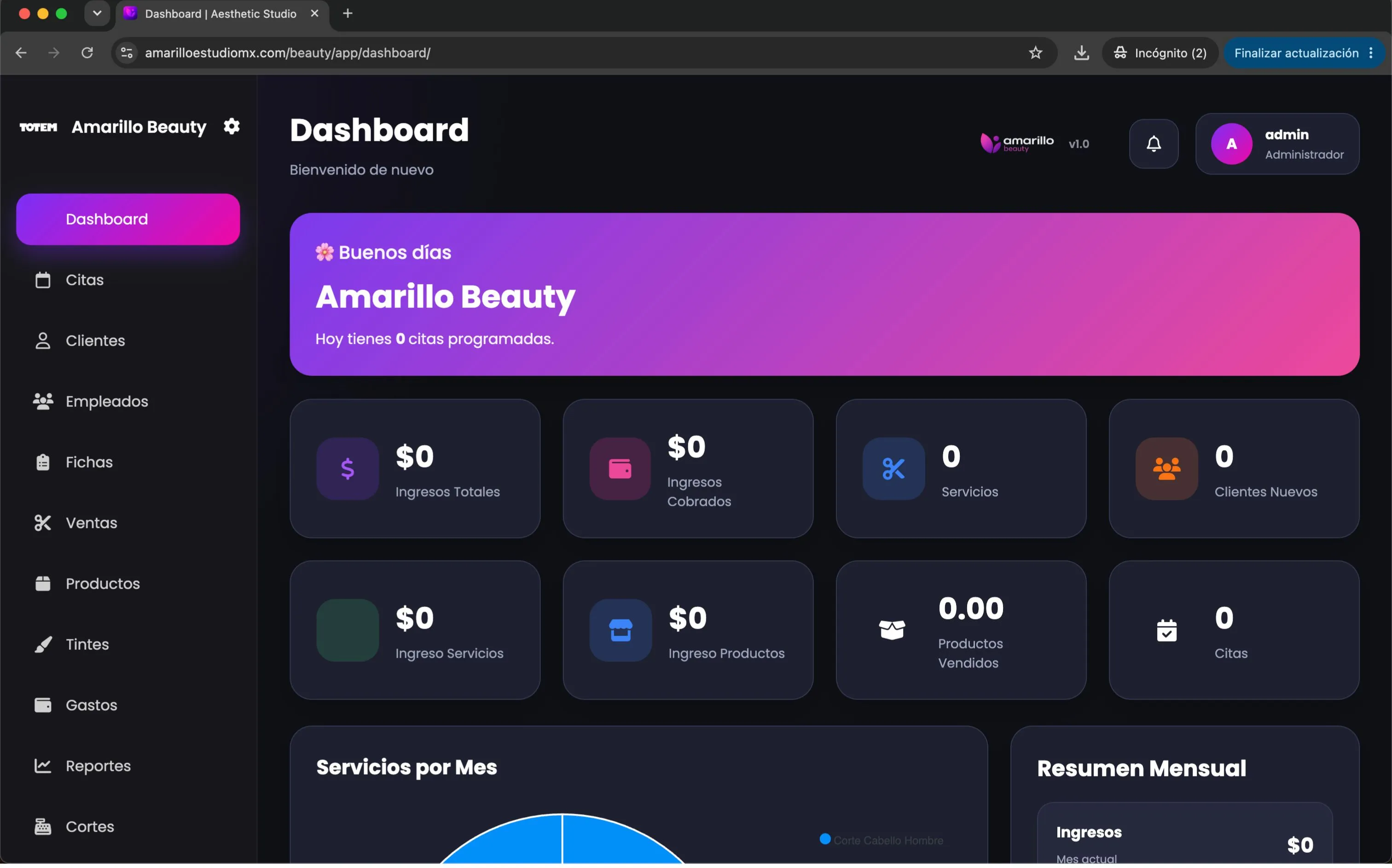Click the Corte Cabello Hombre legend label
This screenshot has height=868, width=1392.
point(888,840)
